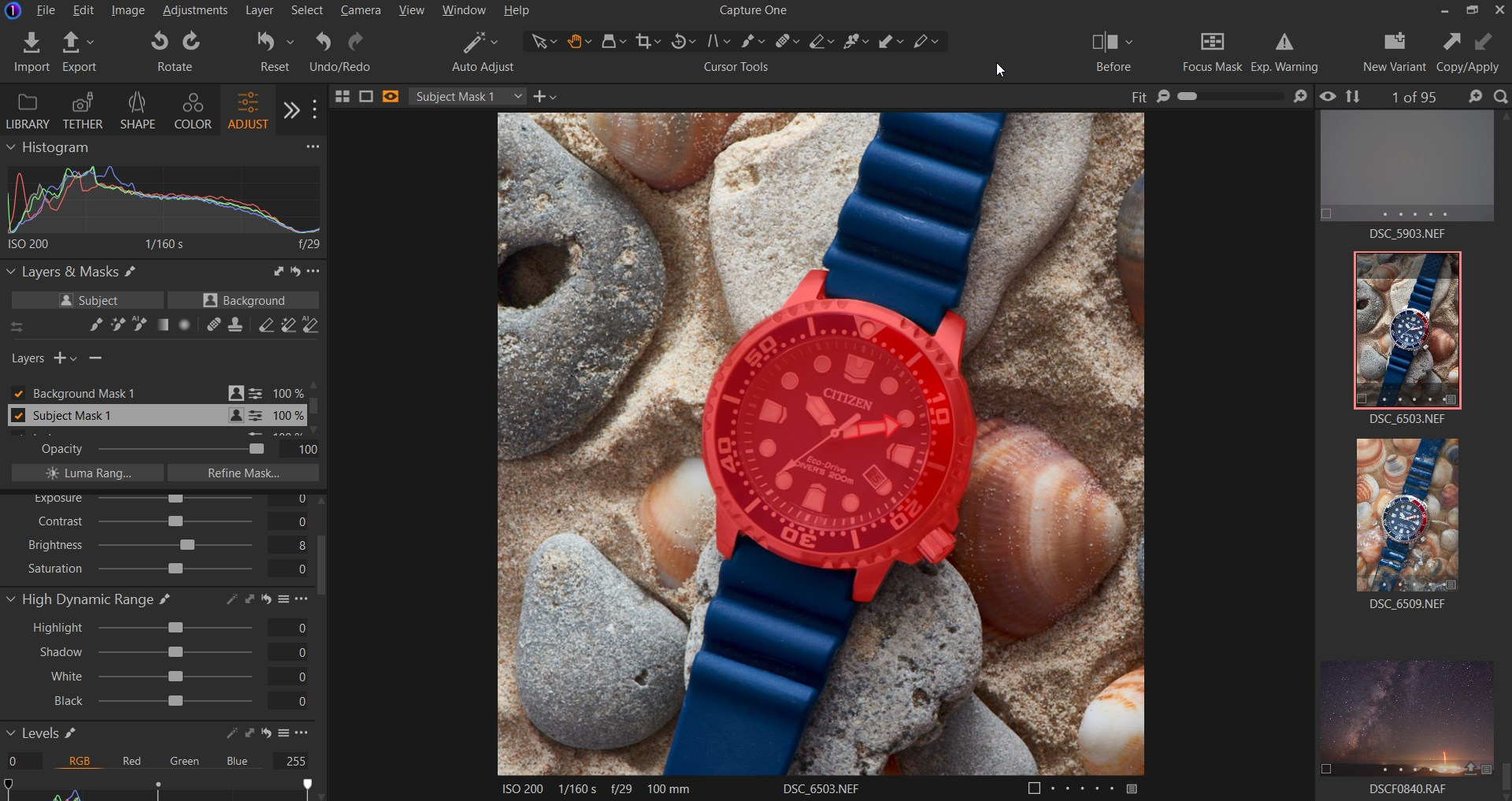Click the Auto Adjust magic wand icon
1512x801 pixels.
point(475,42)
